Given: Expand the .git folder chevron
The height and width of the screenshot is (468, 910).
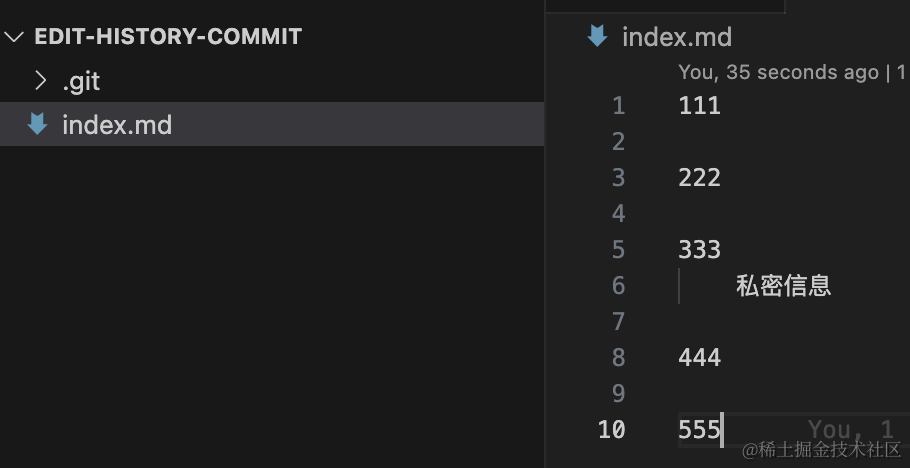Looking at the screenshot, I should coord(41,81).
